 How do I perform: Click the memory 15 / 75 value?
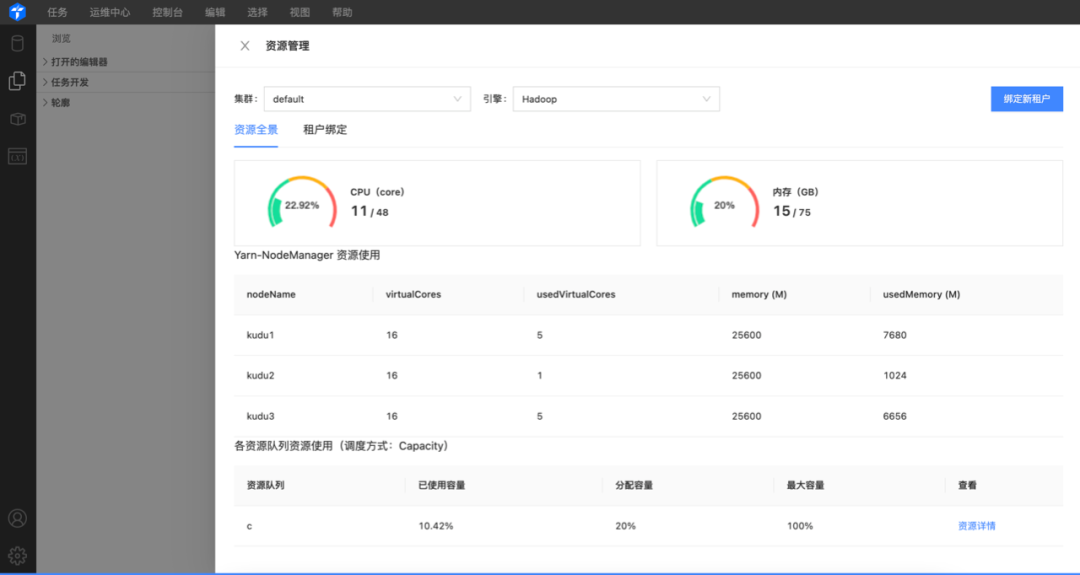pos(791,211)
